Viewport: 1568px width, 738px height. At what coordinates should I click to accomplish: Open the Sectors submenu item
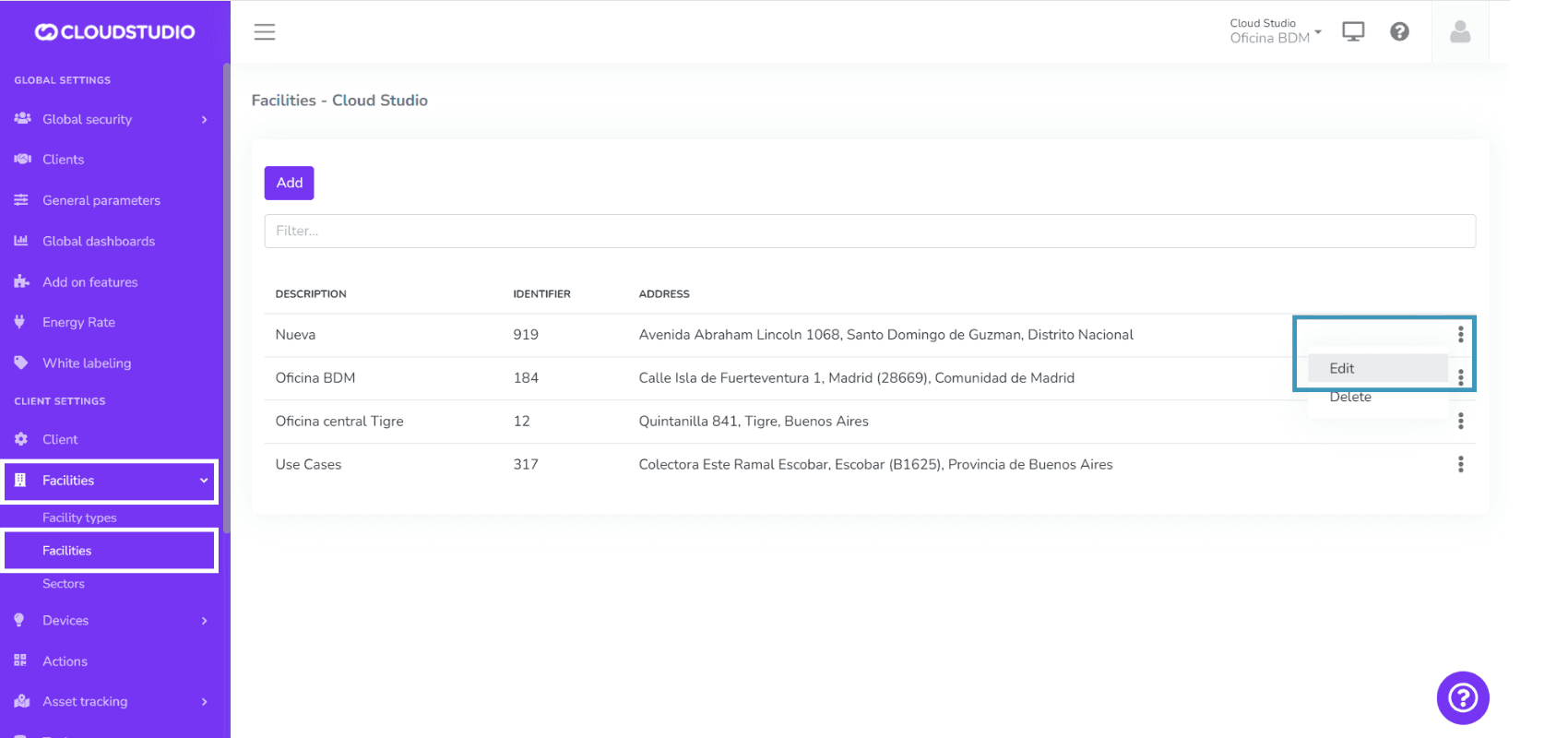pyautogui.click(x=64, y=584)
